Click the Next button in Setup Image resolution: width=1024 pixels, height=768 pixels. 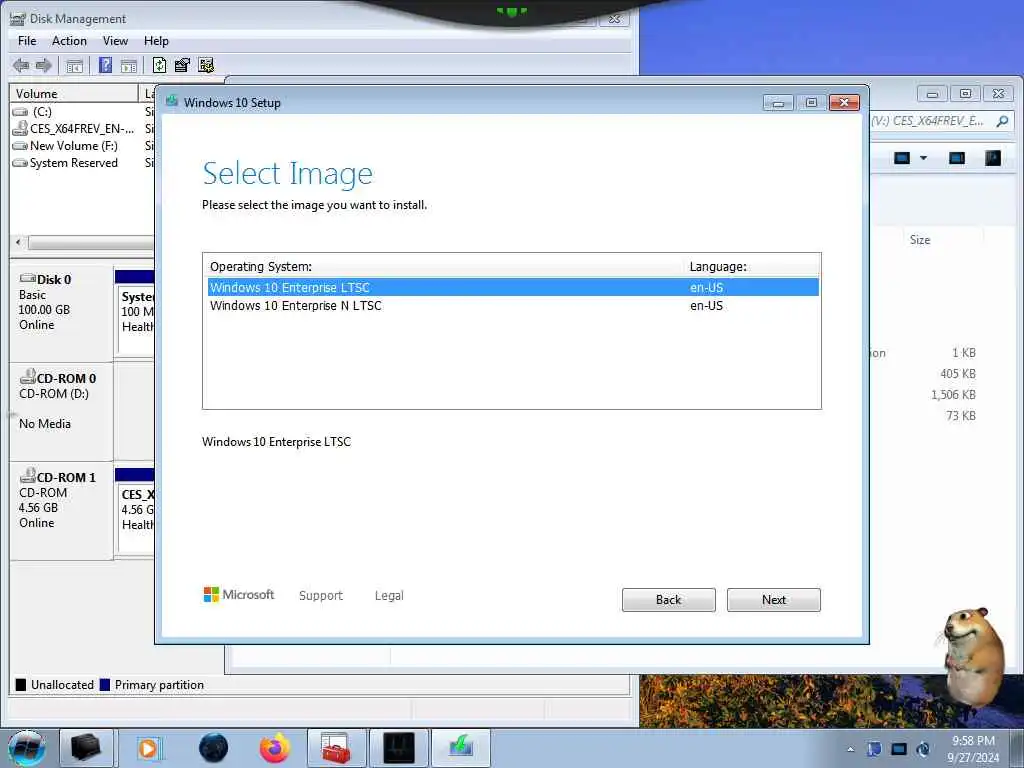tap(773, 600)
